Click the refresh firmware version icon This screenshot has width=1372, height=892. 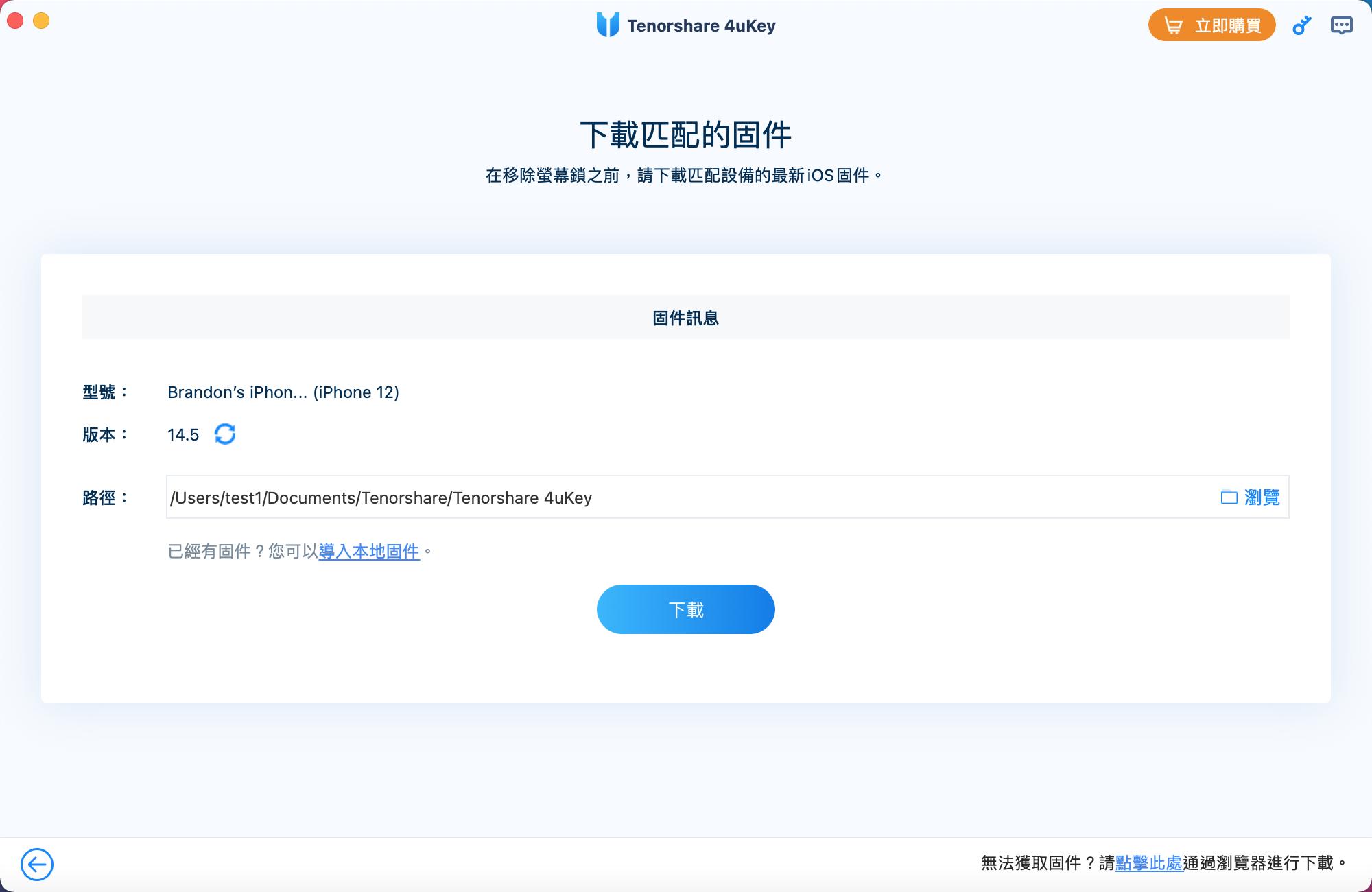225,434
